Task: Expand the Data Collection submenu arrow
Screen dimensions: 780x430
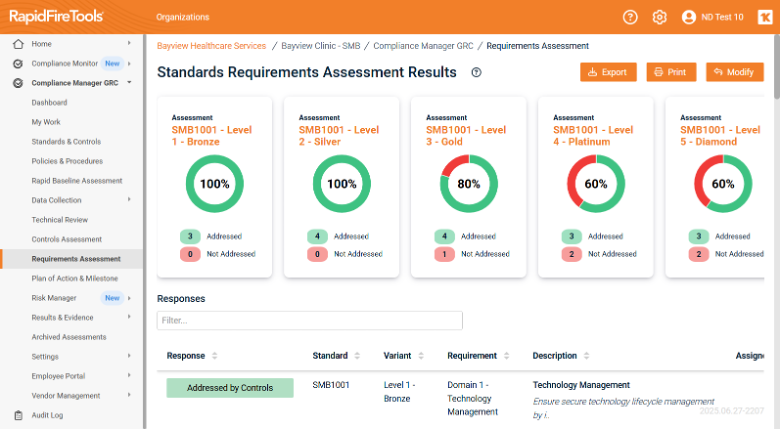Action: [x=129, y=200]
